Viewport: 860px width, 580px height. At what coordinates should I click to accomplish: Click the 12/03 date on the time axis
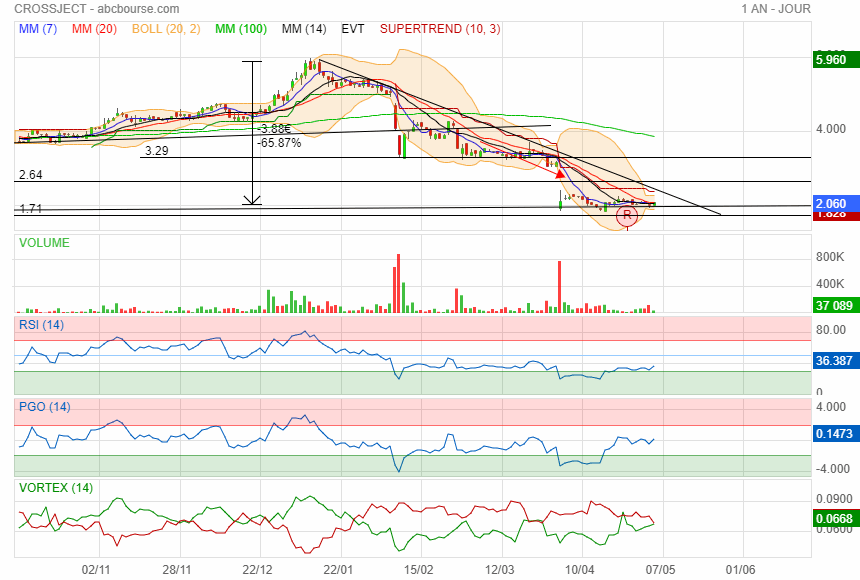tap(499, 570)
